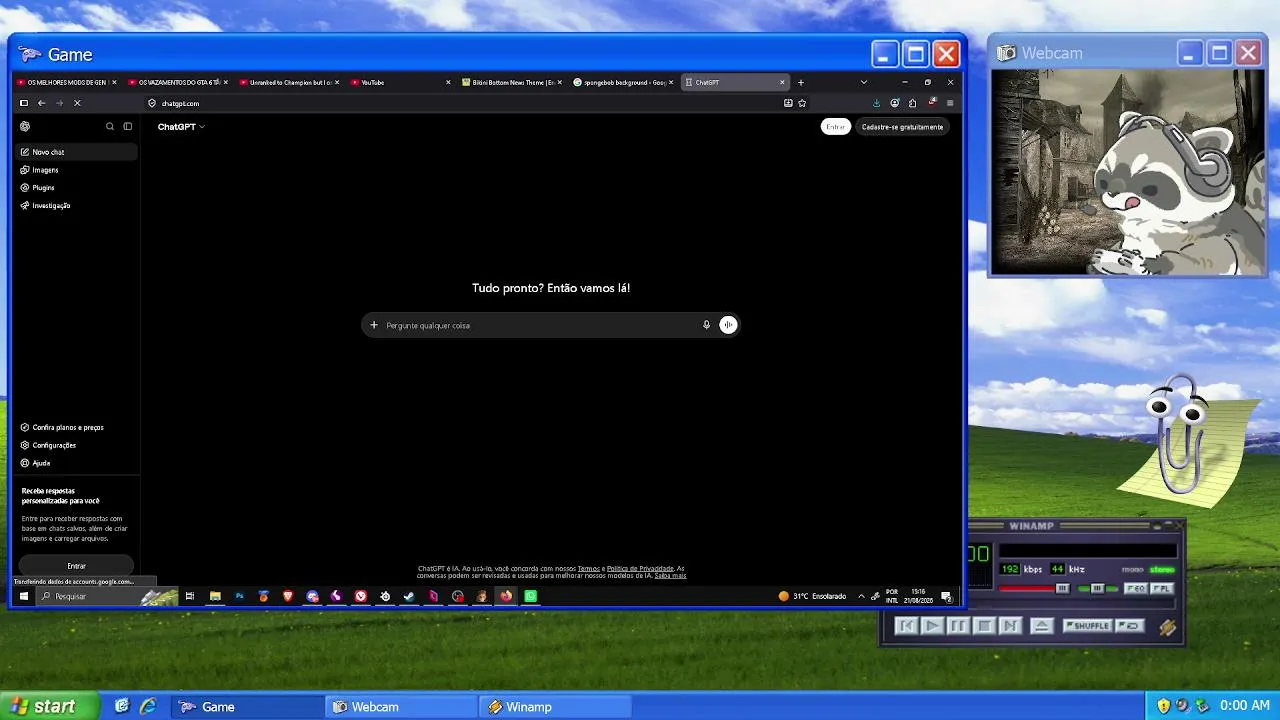Image resolution: width=1280 pixels, height=720 pixels.
Task: Open browser downloads icon
Action: (x=877, y=103)
